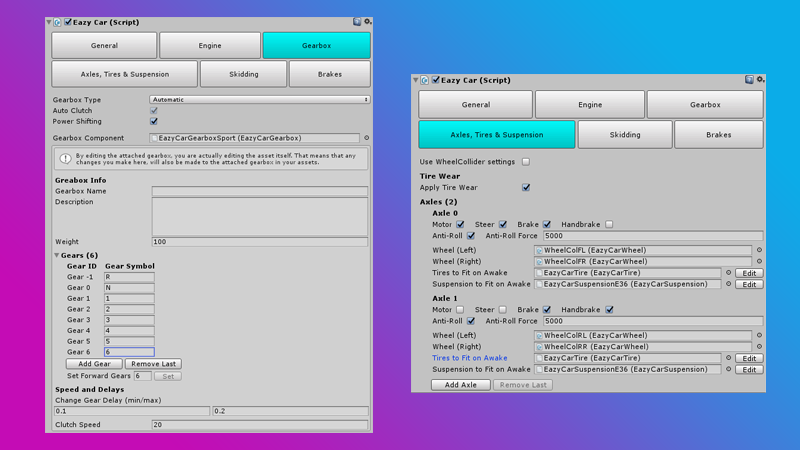Click script icon in left Eazy Car header
The width and height of the screenshot is (800, 450).
58,22
